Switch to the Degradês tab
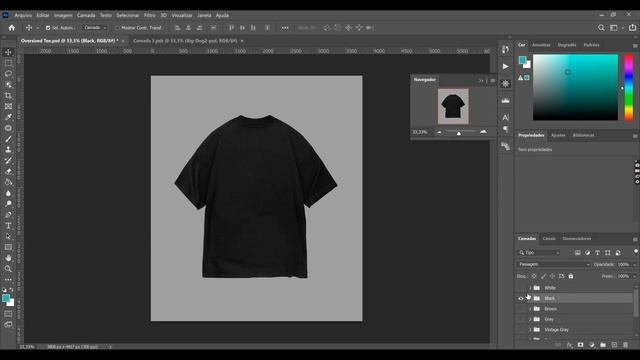640x360 pixels. click(567, 45)
